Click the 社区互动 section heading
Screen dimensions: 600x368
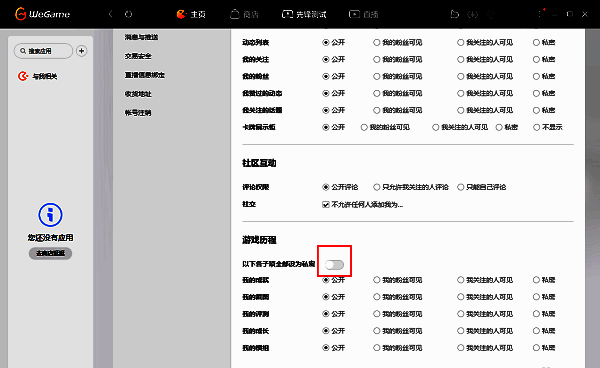click(259, 163)
